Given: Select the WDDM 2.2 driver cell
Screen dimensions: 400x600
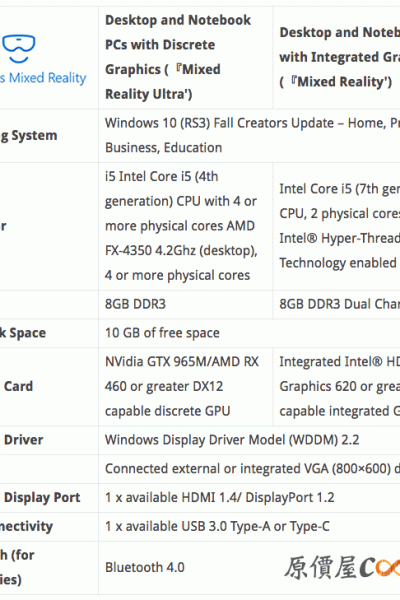Looking at the screenshot, I should (249, 440).
